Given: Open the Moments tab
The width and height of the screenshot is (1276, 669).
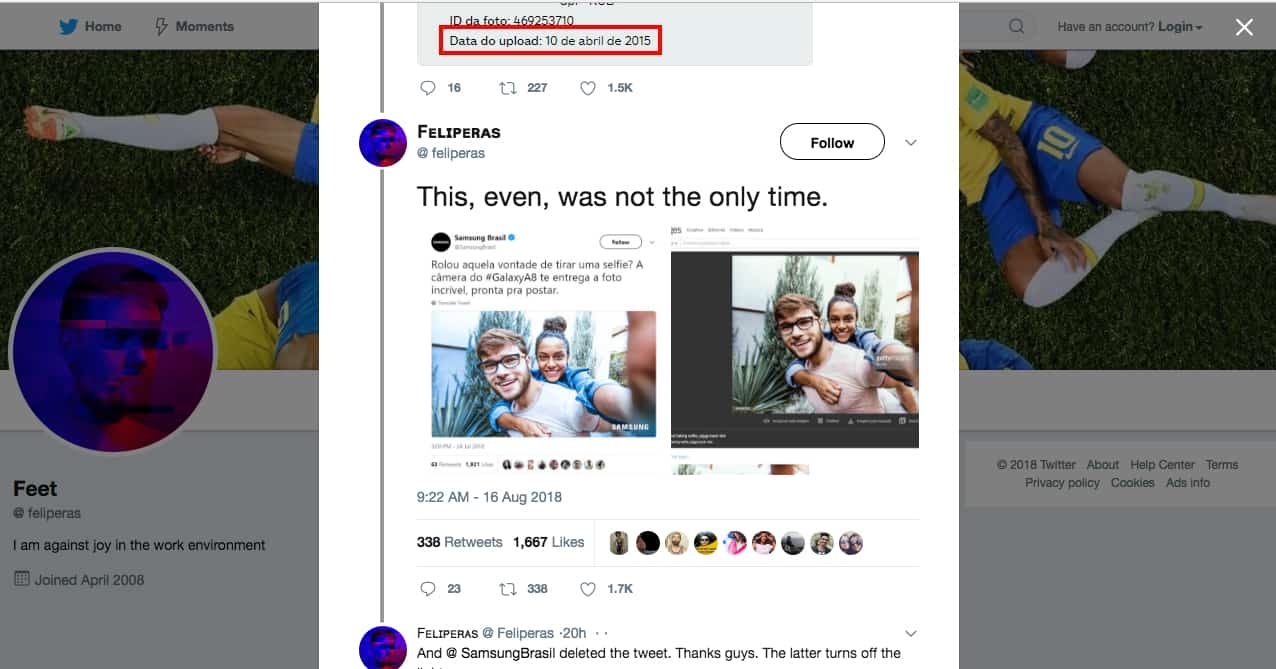Looking at the screenshot, I should tap(204, 27).
